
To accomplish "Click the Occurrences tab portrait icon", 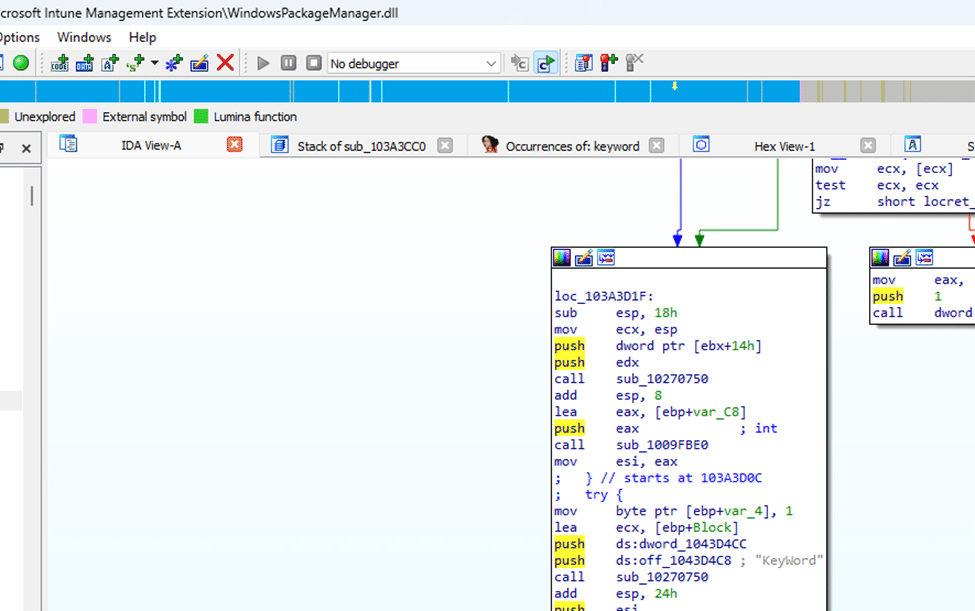I will pos(489,144).
